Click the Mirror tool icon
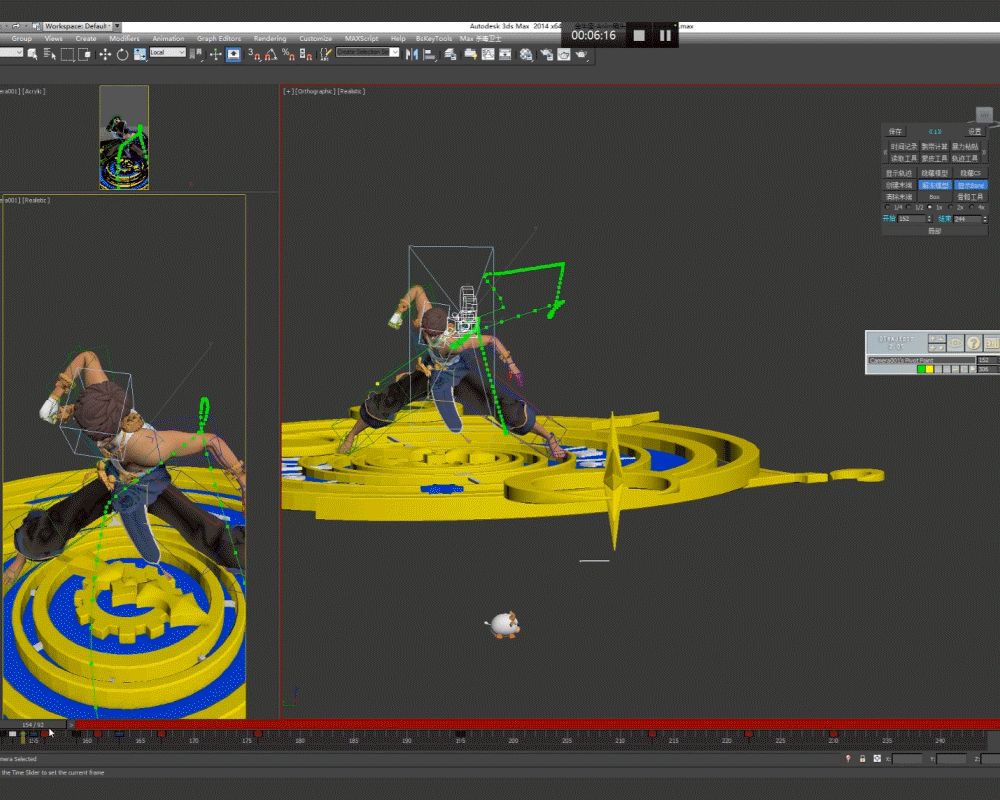 [x=412, y=55]
